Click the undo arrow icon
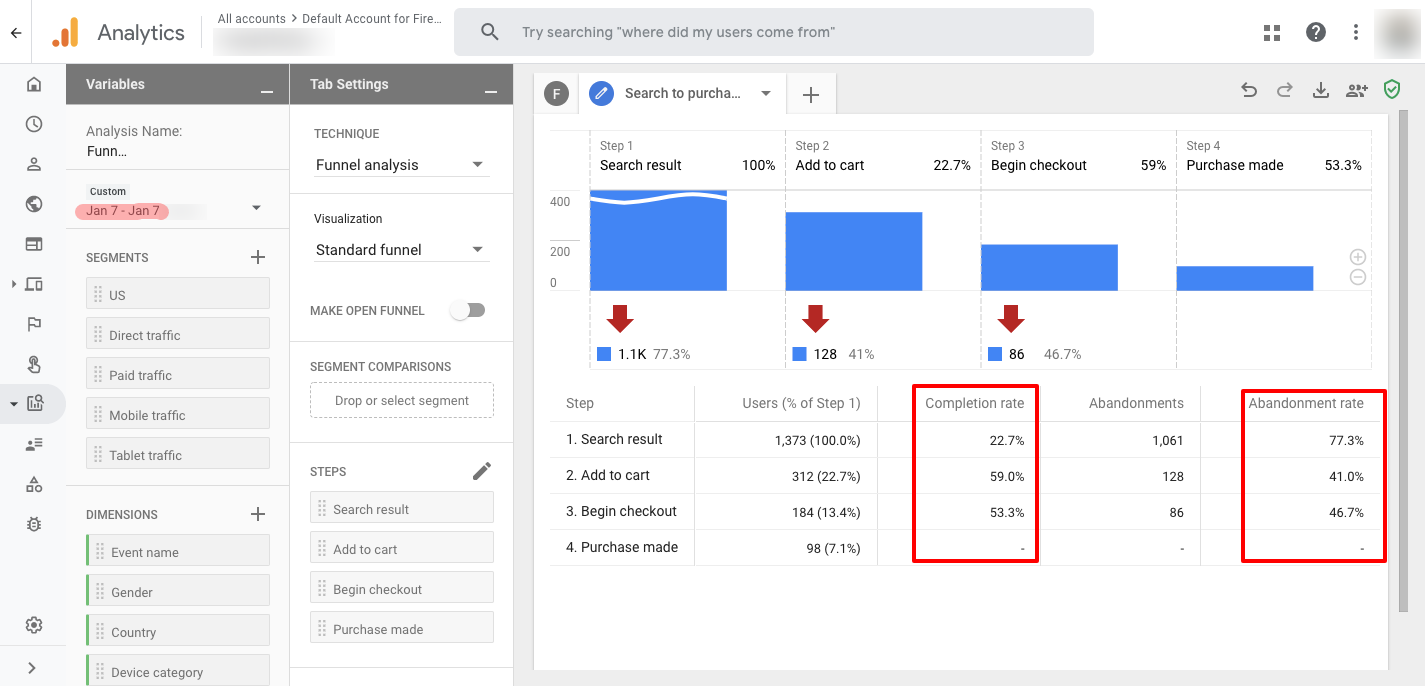Image resolution: width=1425 pixels, height=686 pixels. point(1248,90)
